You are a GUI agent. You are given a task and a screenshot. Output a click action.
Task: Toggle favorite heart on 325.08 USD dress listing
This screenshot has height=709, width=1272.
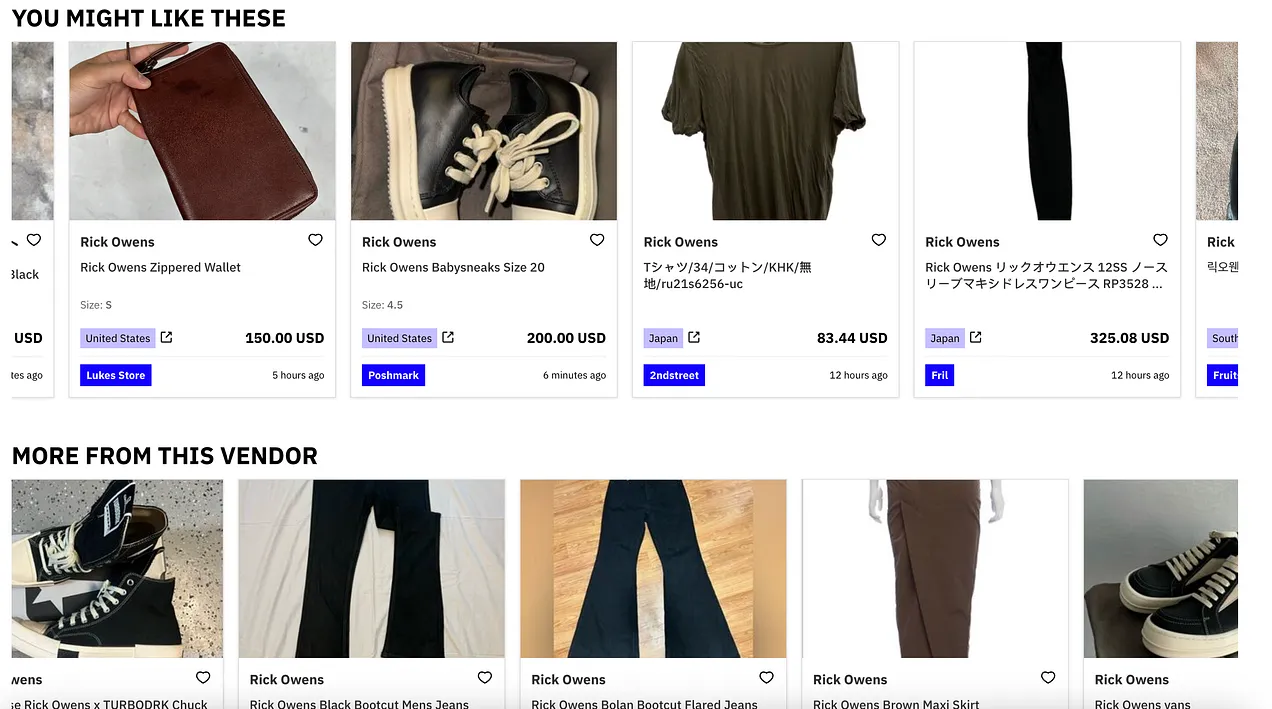click(1160, 240)
